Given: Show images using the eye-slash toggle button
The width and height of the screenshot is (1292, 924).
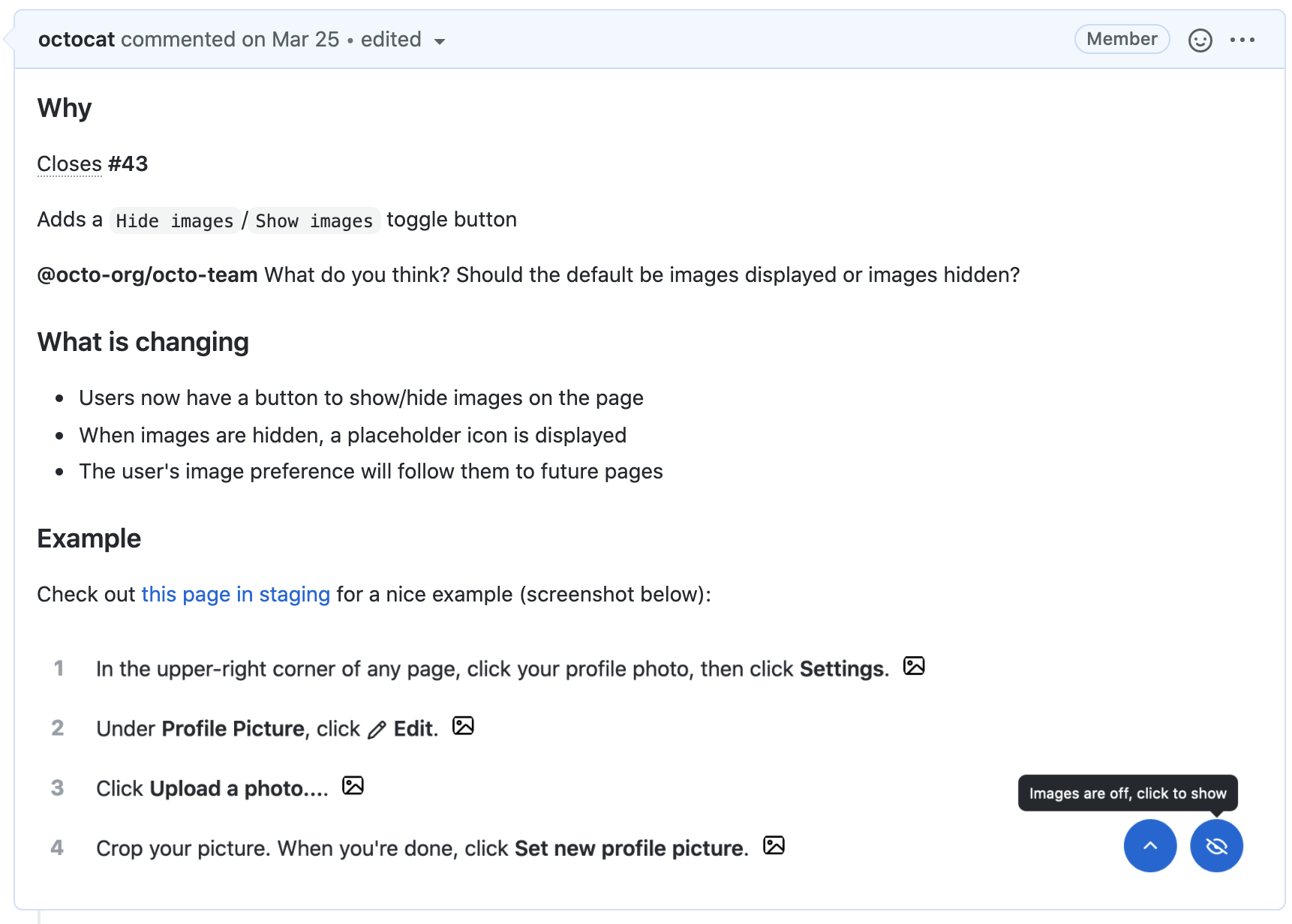Looking at the screenshot, I should (1216, 845).
